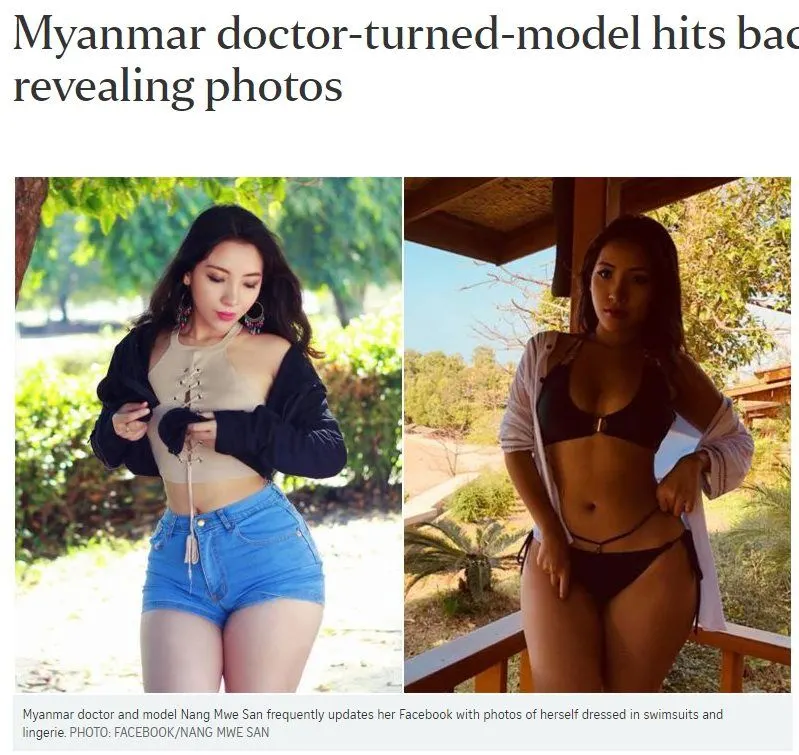Click the left photo with denim shorts

click(208, 435)
